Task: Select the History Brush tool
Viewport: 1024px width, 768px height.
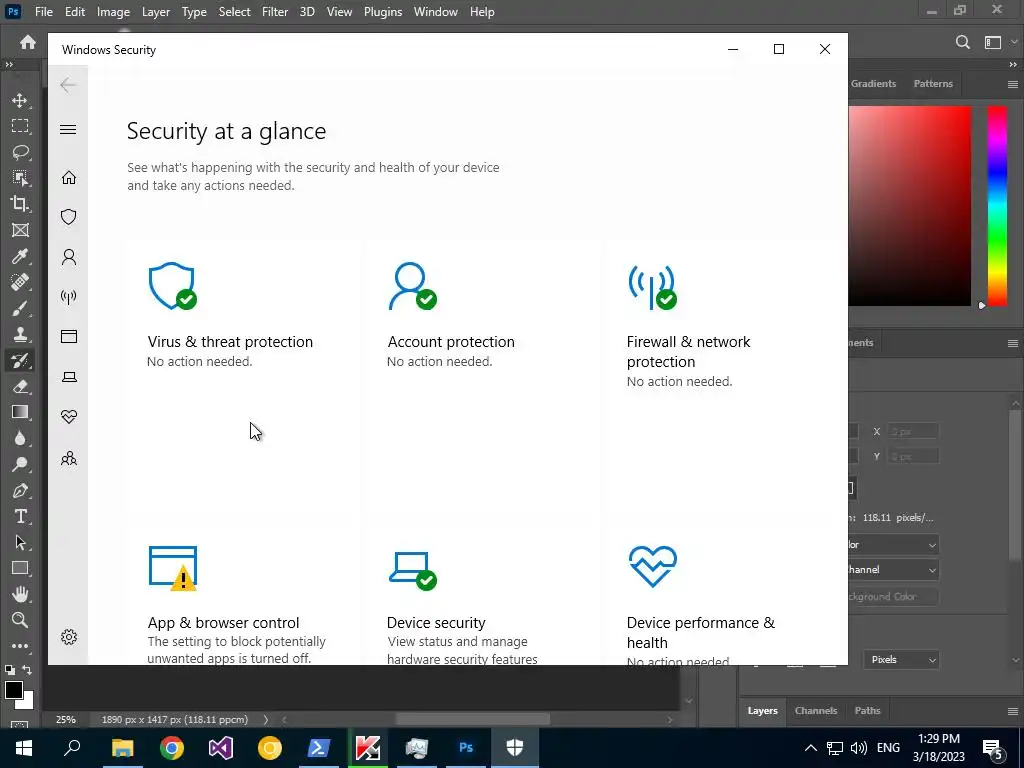Action: [x=20, y=360]
